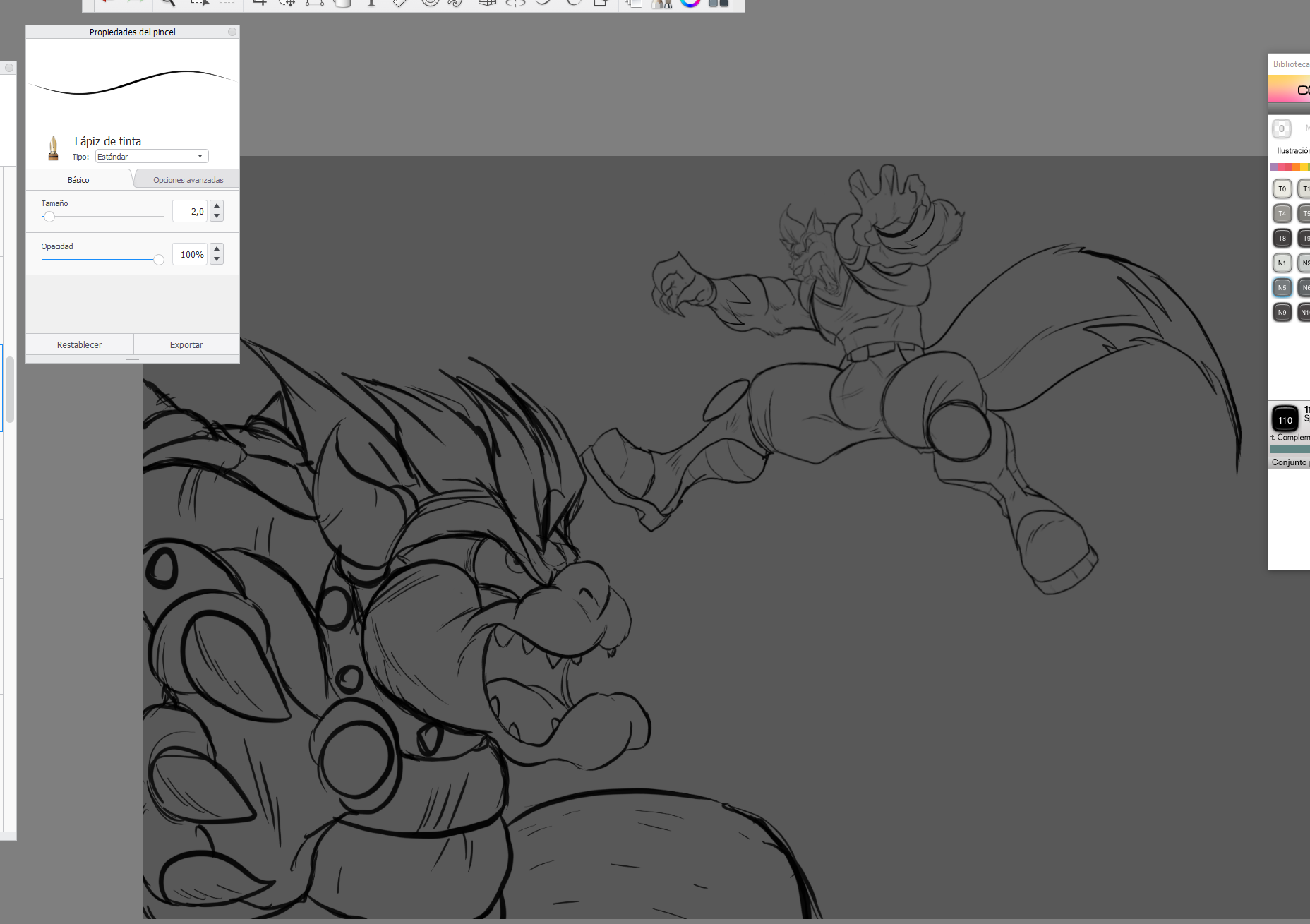This screenshot has height=924, width=1310.
Task: Pick the T8 Copic color swatch
Action: click(1282, 238)
